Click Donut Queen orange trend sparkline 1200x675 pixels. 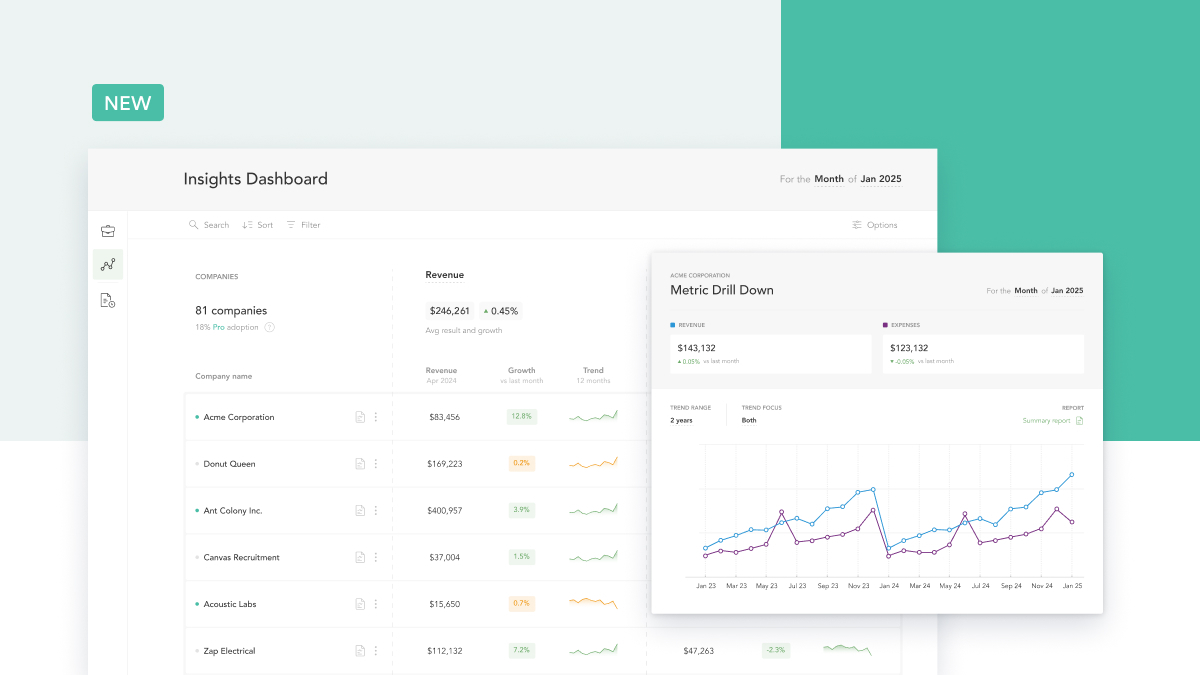coord(594,463)
